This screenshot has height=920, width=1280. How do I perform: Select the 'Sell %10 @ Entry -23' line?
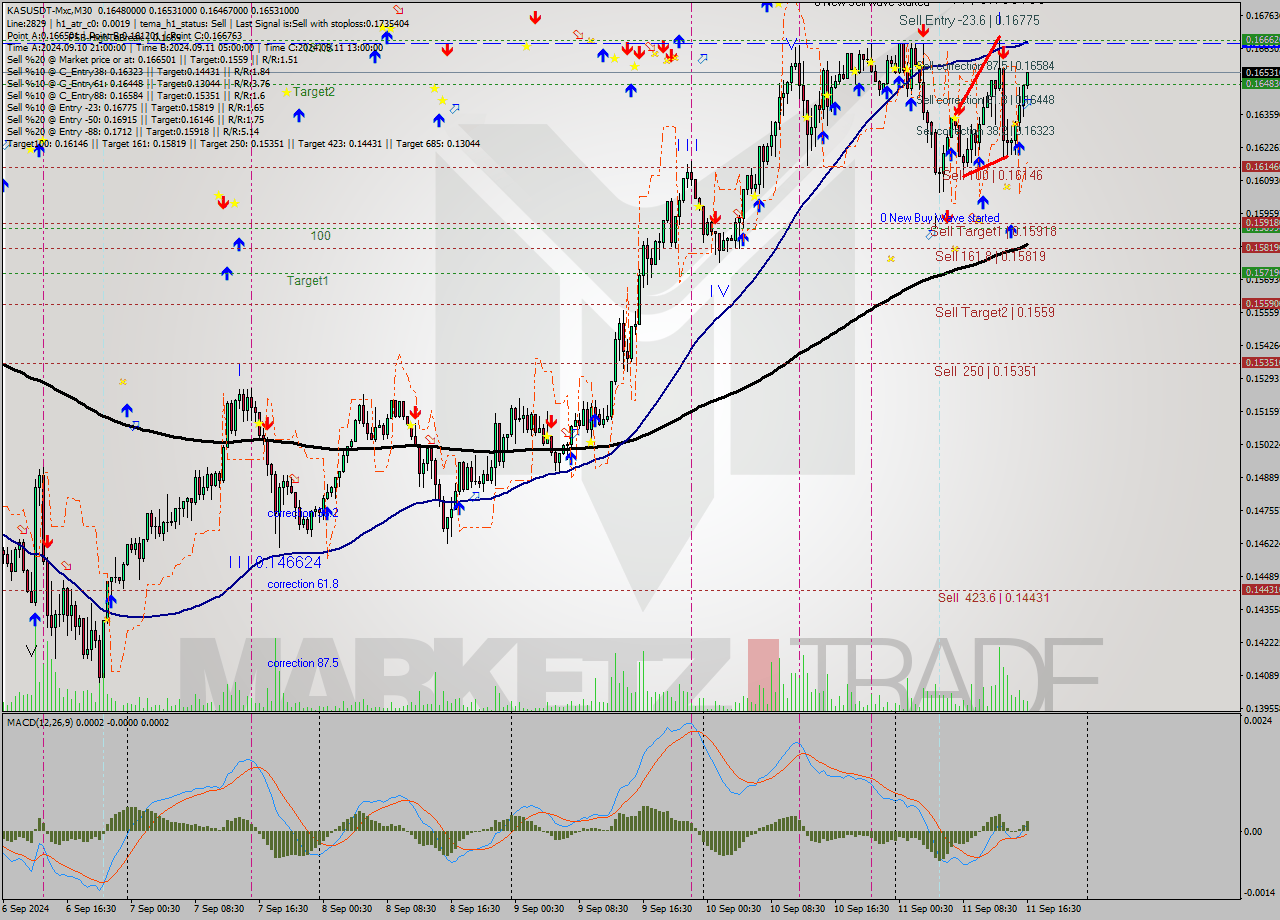pyautogui.click(x=135, y=108)
